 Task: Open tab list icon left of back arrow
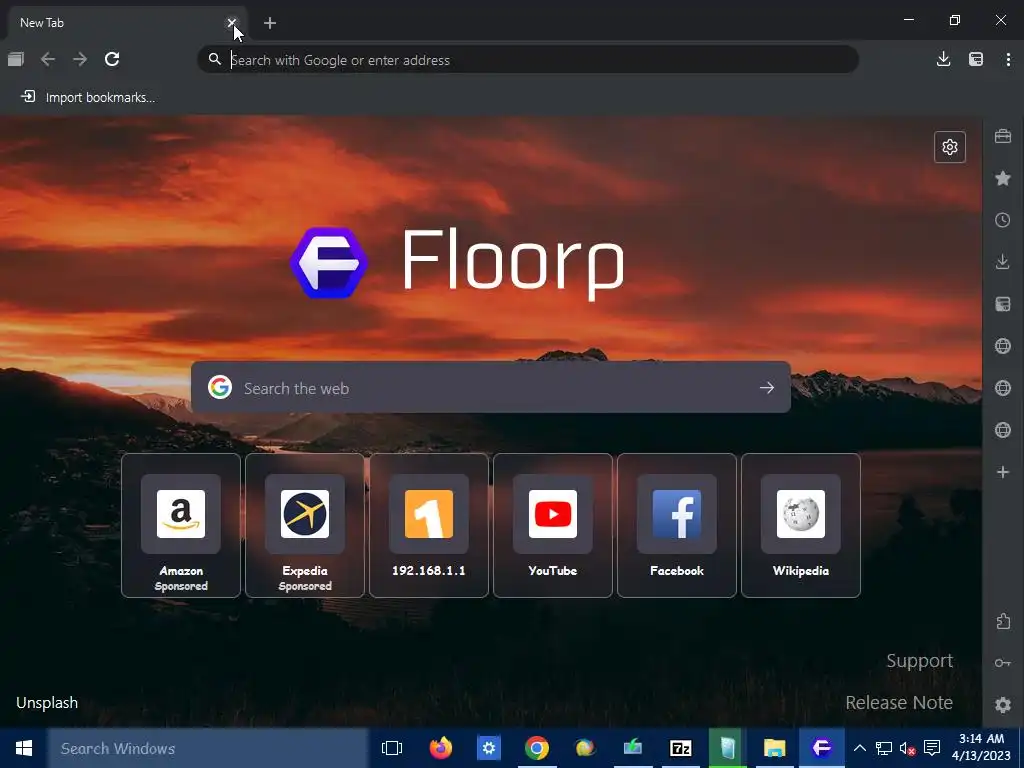[x=16, y=59]
